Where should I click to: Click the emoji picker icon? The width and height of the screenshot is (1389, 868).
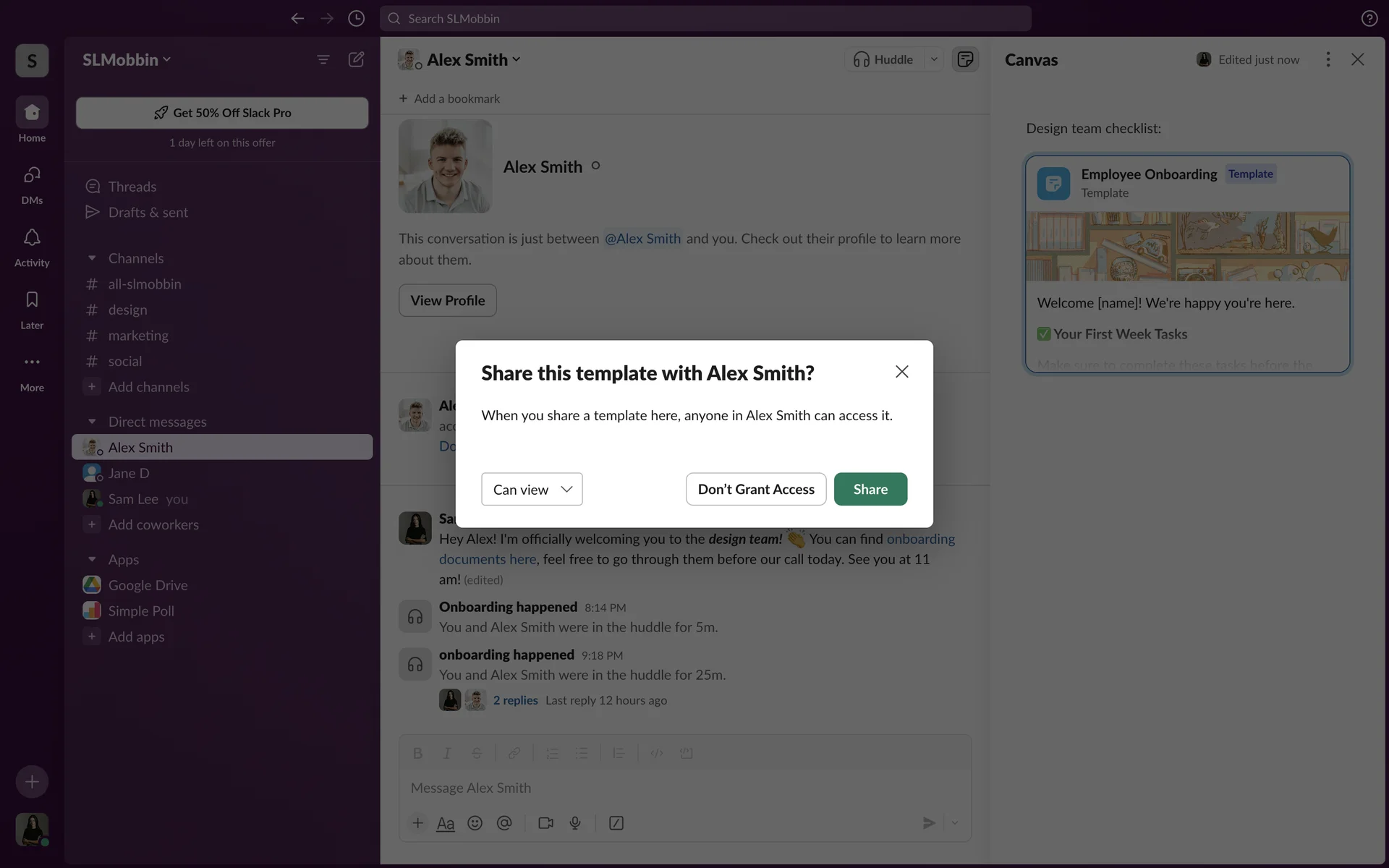475,823
